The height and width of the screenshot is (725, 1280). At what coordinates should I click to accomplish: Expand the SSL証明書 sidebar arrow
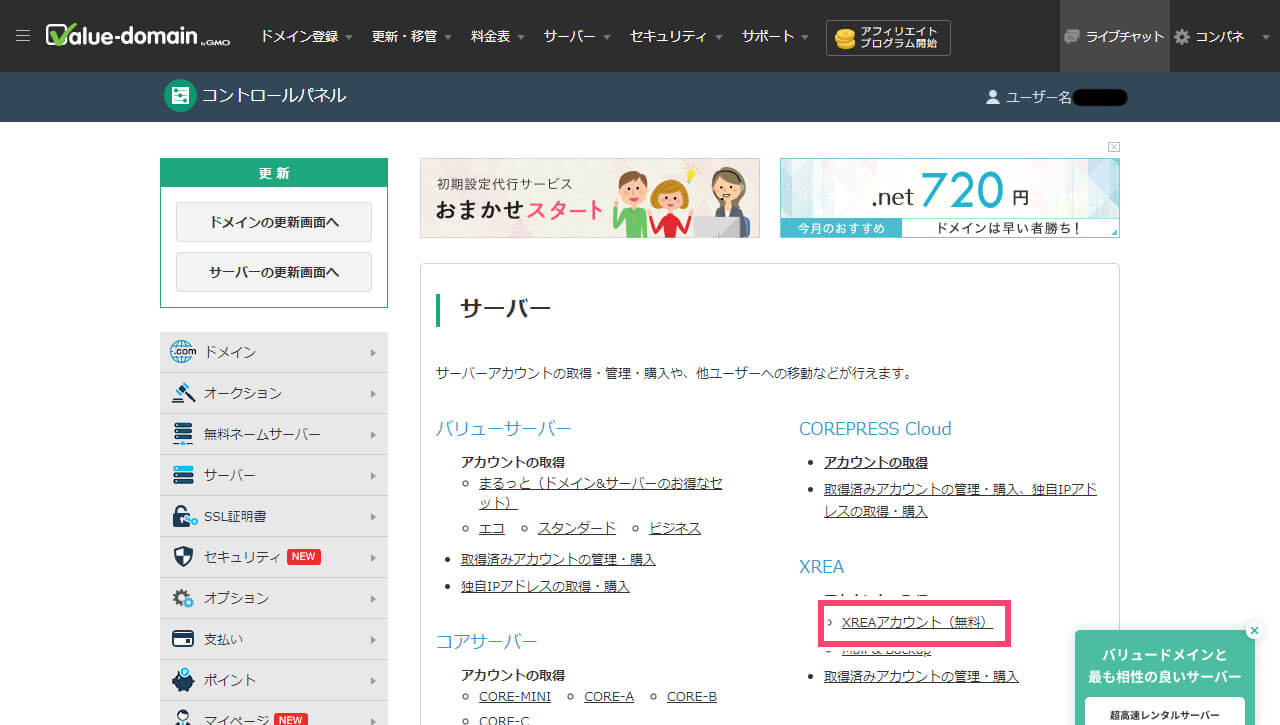pyautogui.click(x=373, y=517)
